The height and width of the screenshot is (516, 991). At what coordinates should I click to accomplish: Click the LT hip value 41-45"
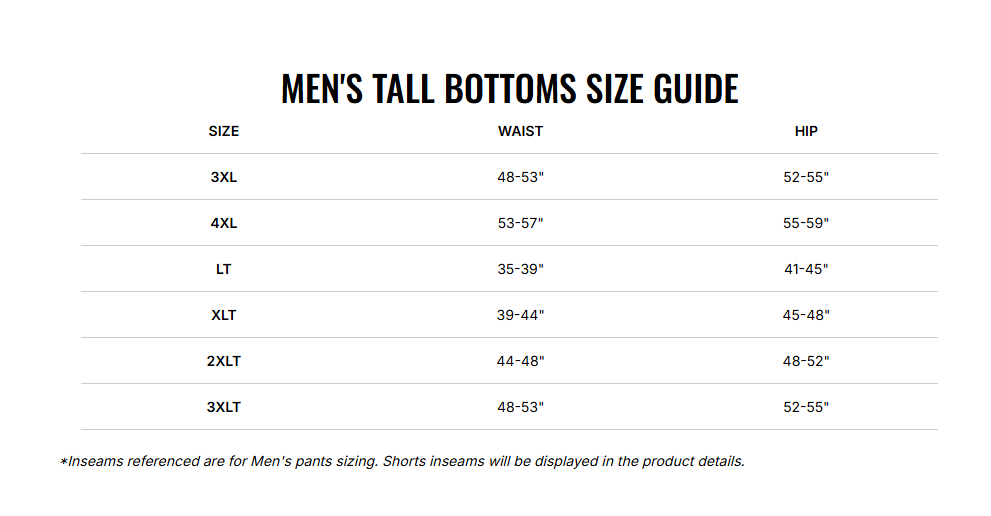click(806, 269)
